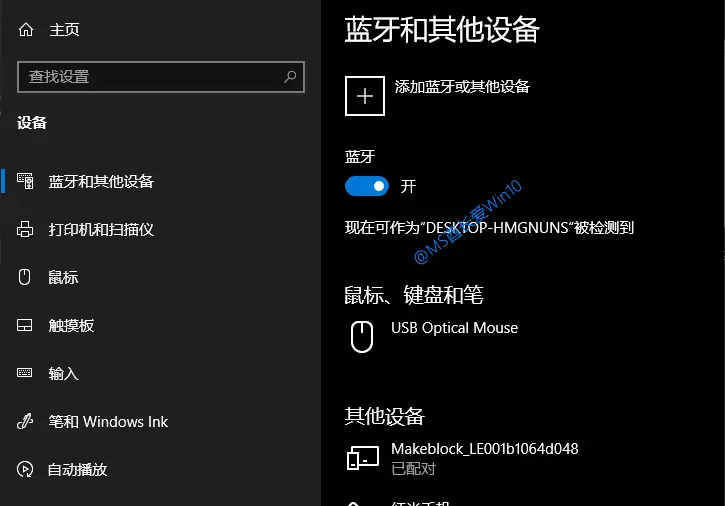Click the mouse icon in sidebar
This screenshot has height=506, width=725.
[25, 277]
